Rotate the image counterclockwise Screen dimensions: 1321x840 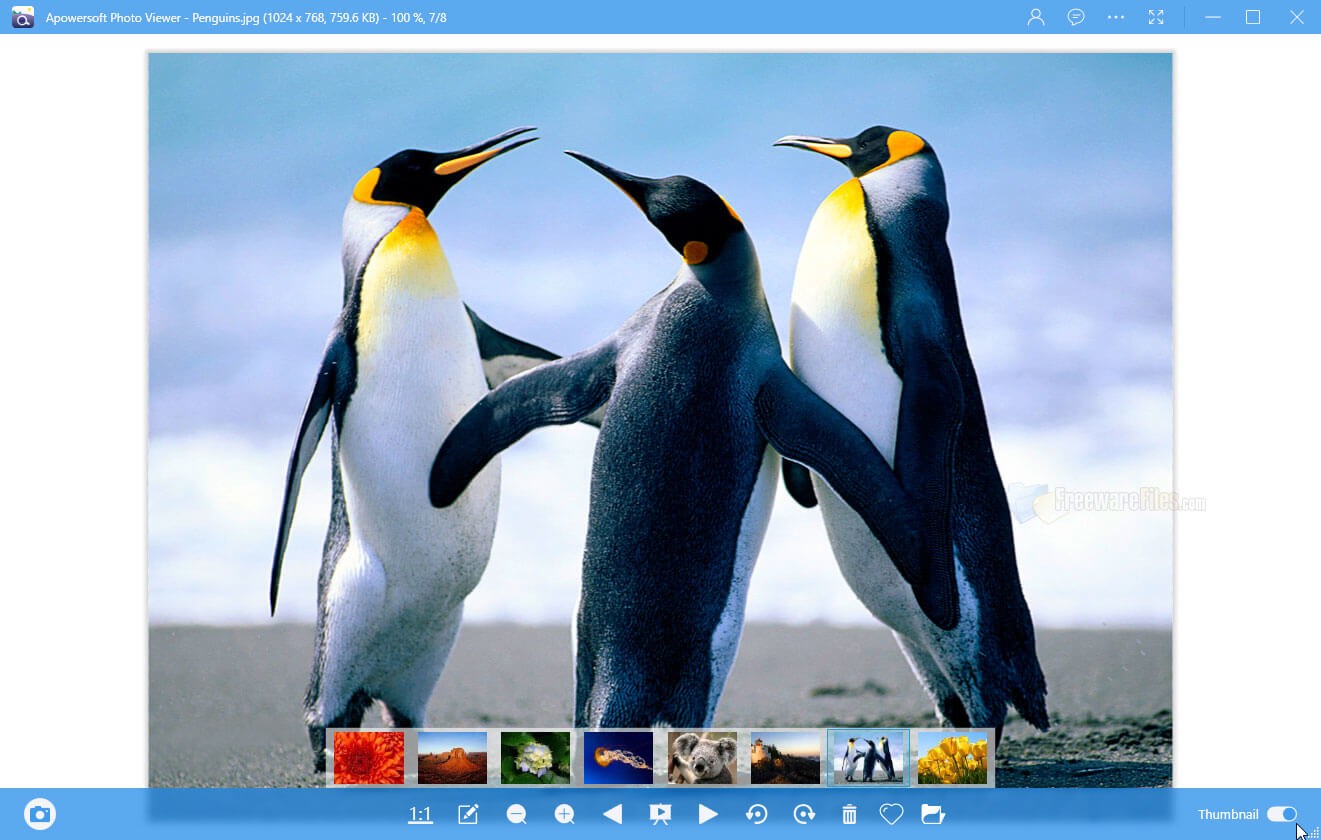click(x=757, y=814)
